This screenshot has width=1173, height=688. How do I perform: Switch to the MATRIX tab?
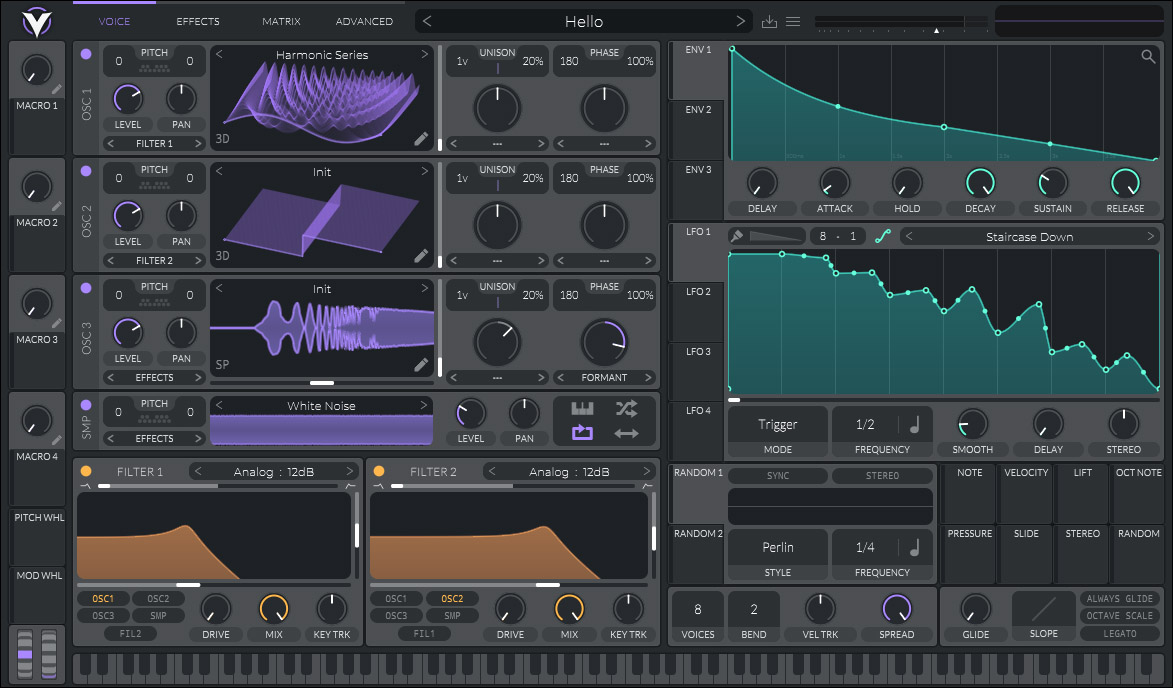pos(281,21)
